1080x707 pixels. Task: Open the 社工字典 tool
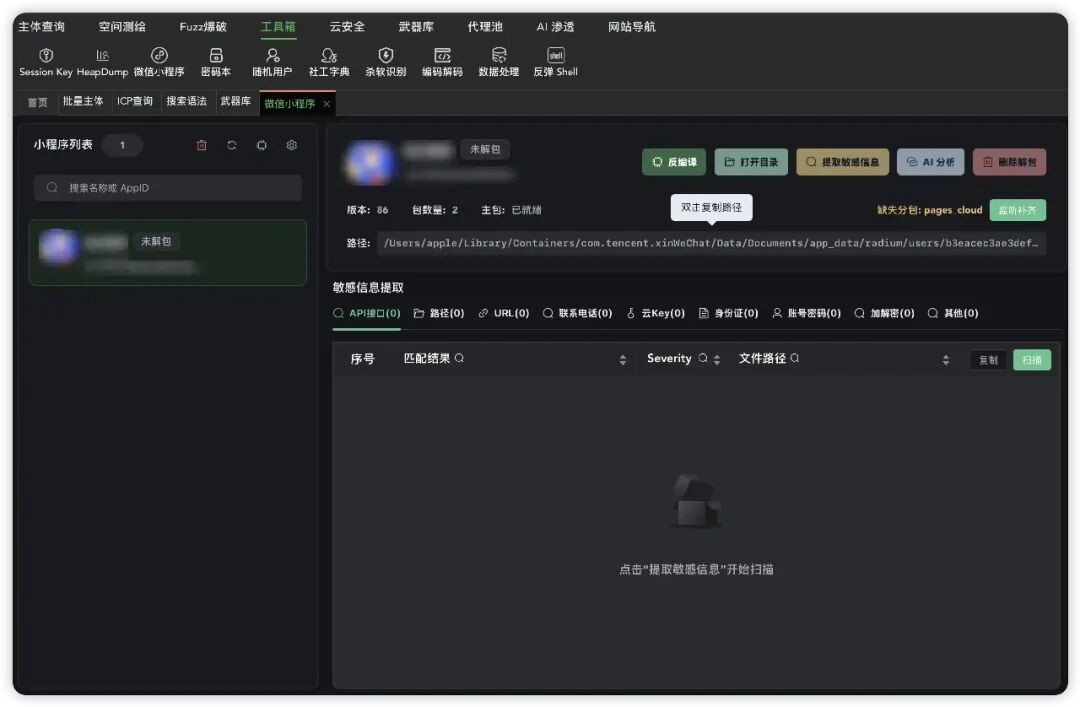coord(329,62)
